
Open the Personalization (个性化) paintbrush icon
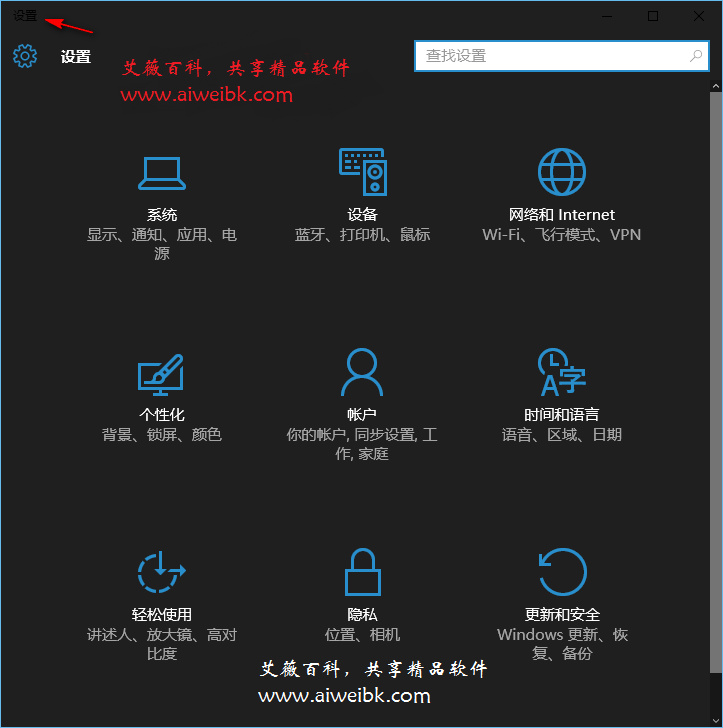coord(161,374)
